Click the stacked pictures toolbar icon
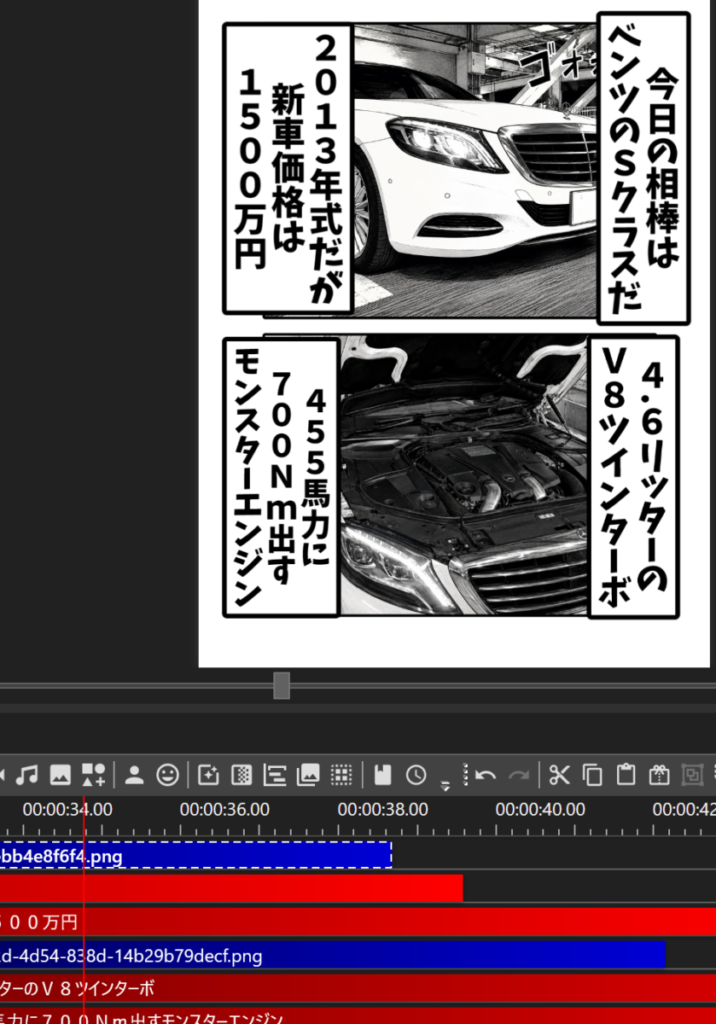The height and width of the screenshot is (1024, 716). pos(308,775)
